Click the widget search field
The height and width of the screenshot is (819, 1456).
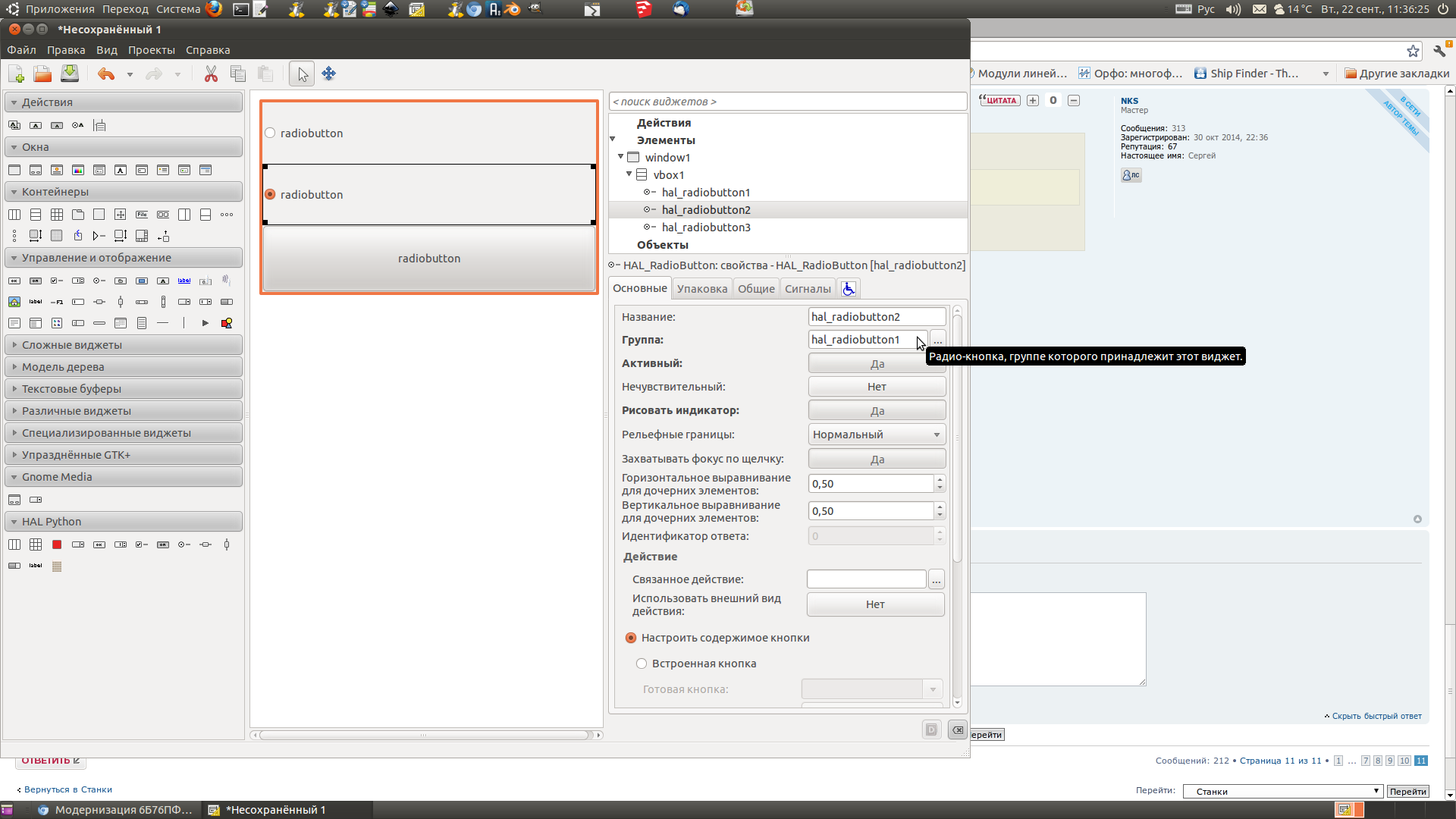787,102
